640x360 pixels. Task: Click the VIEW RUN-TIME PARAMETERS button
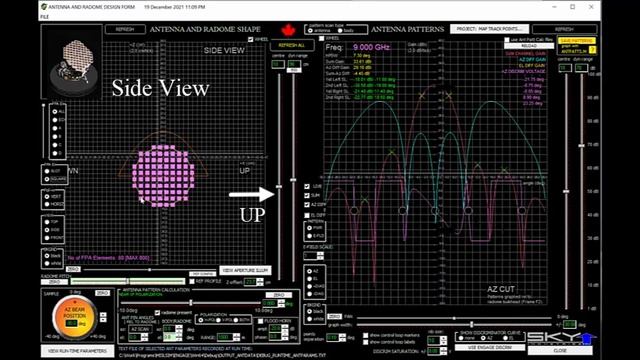(x=77, y=351)
